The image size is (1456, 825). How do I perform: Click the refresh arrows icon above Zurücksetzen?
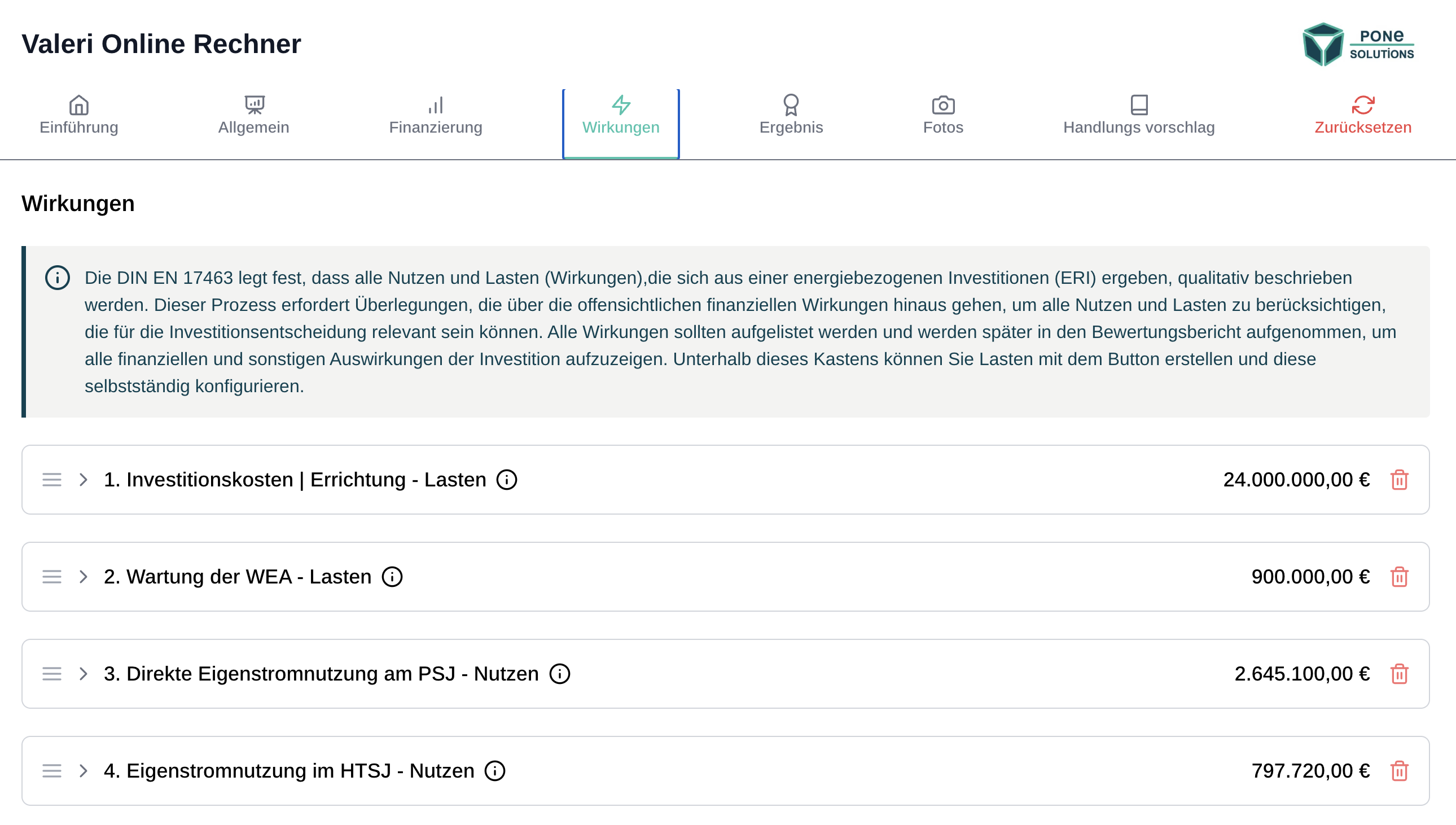click(1363, 105)
